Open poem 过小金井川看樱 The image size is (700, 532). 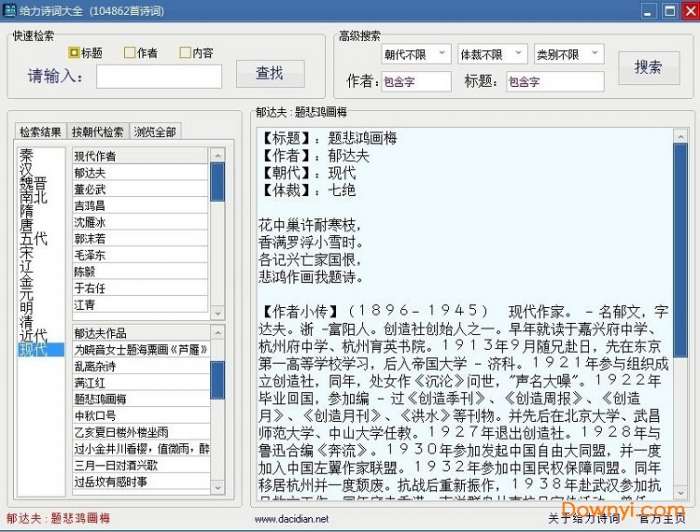coord(141,449)
